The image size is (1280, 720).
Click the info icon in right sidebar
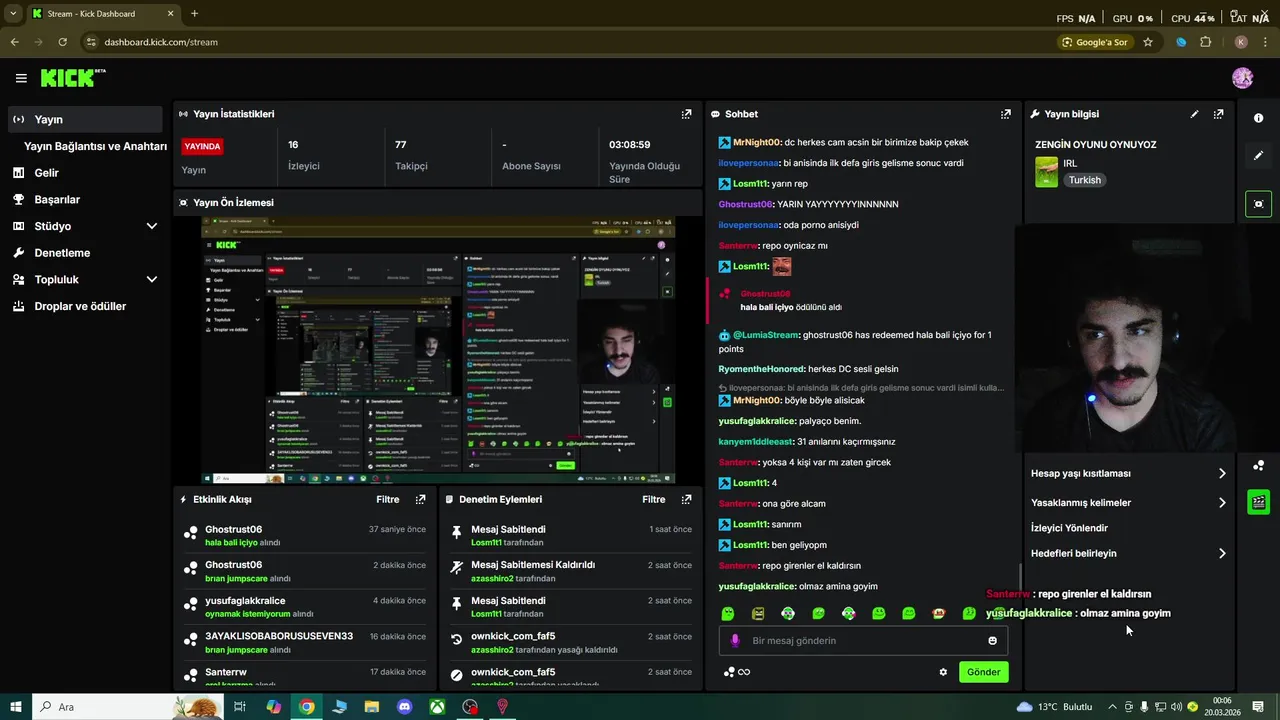(1258, 118)
